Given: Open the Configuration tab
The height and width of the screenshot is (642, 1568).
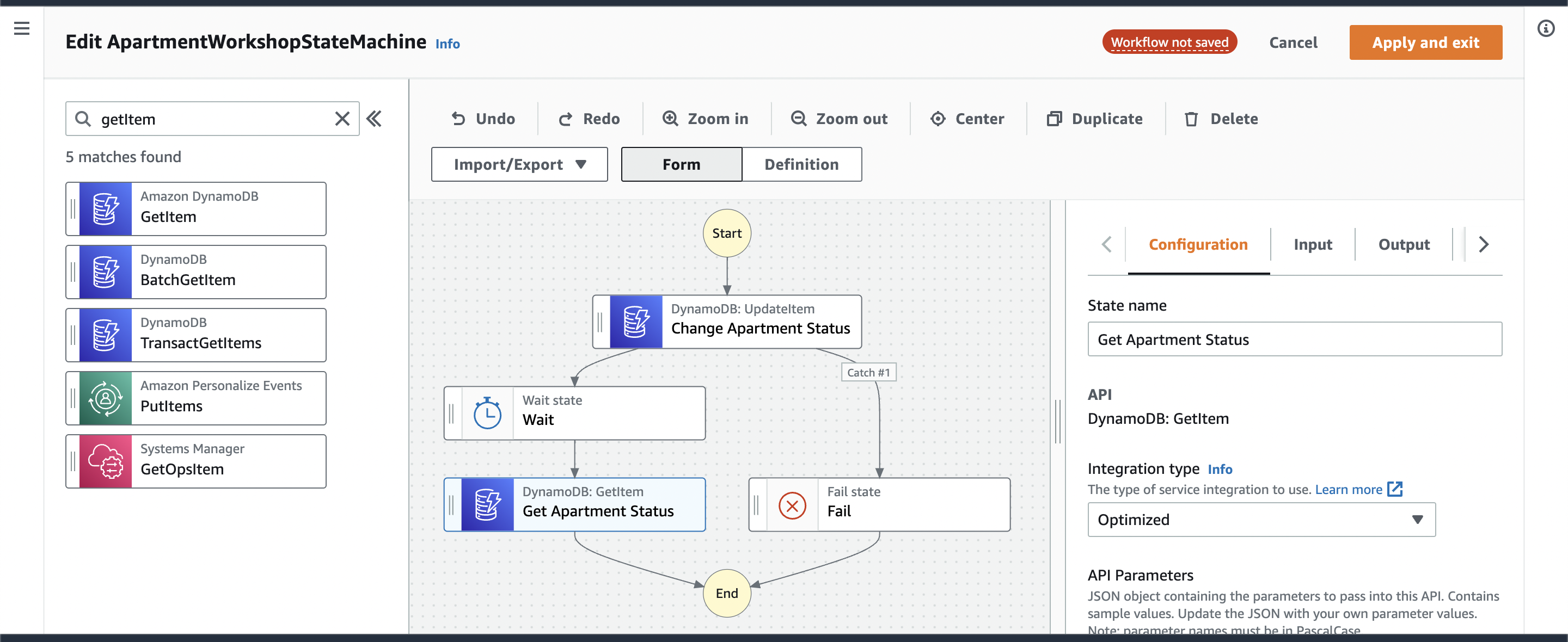Looking at the screenshot, I should 1198,245.
